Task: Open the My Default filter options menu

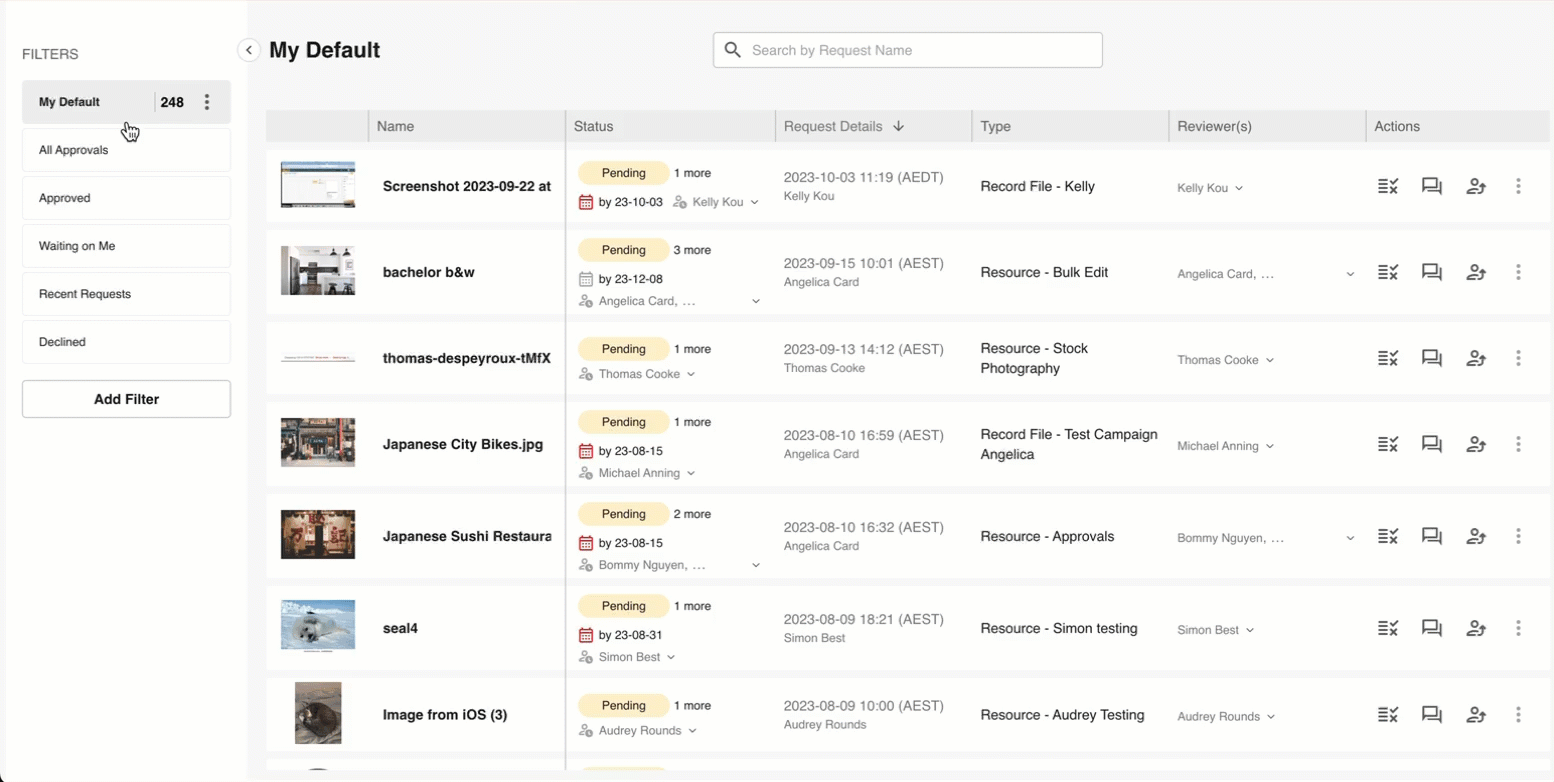Action: click(207, 102)
